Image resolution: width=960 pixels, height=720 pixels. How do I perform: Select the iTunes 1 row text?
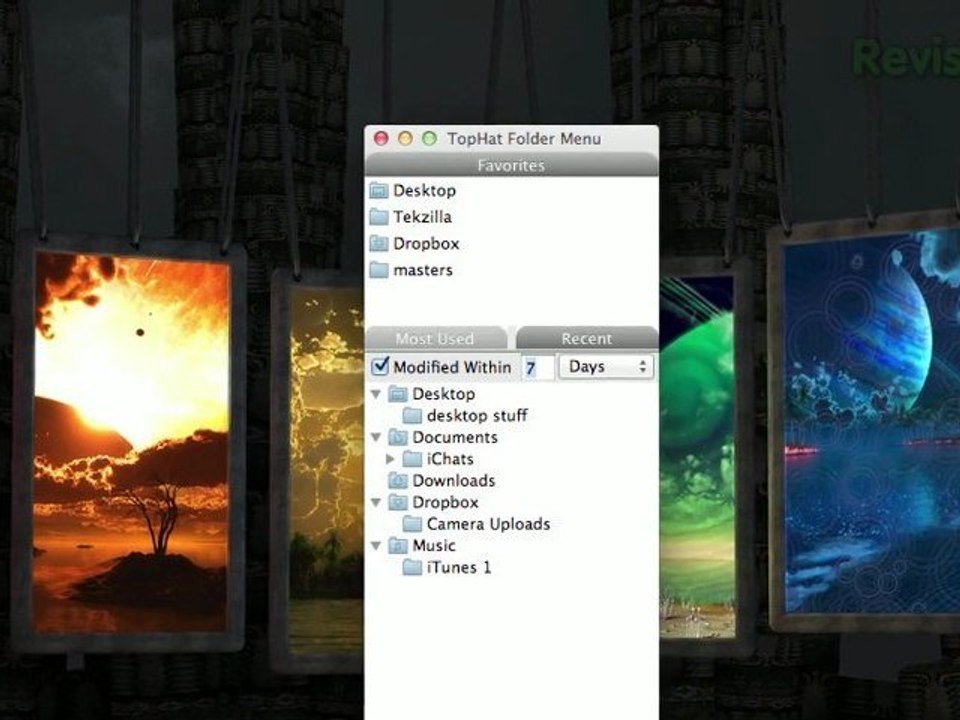pos(459,568)
